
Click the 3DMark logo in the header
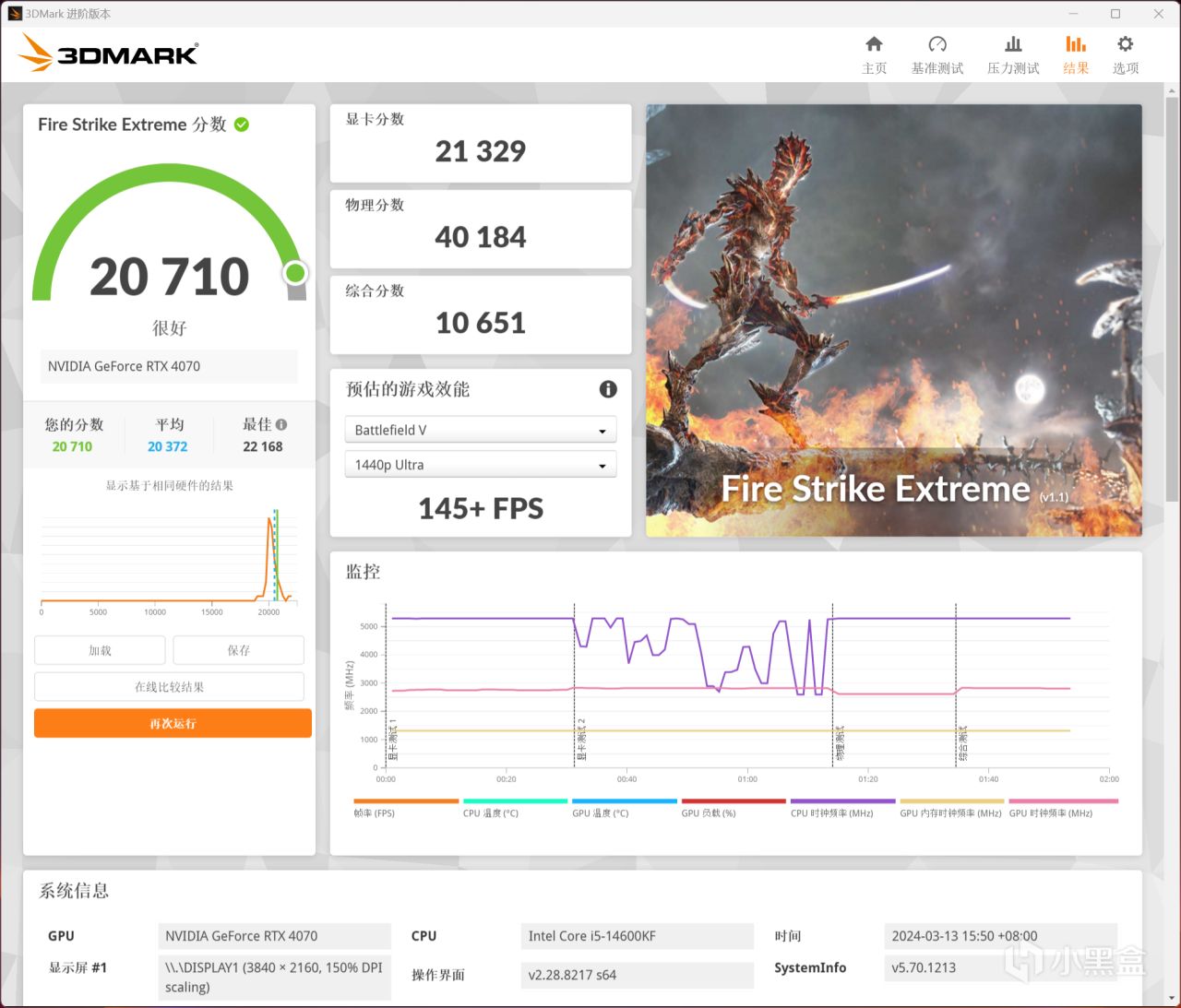[x=108, y=53]
